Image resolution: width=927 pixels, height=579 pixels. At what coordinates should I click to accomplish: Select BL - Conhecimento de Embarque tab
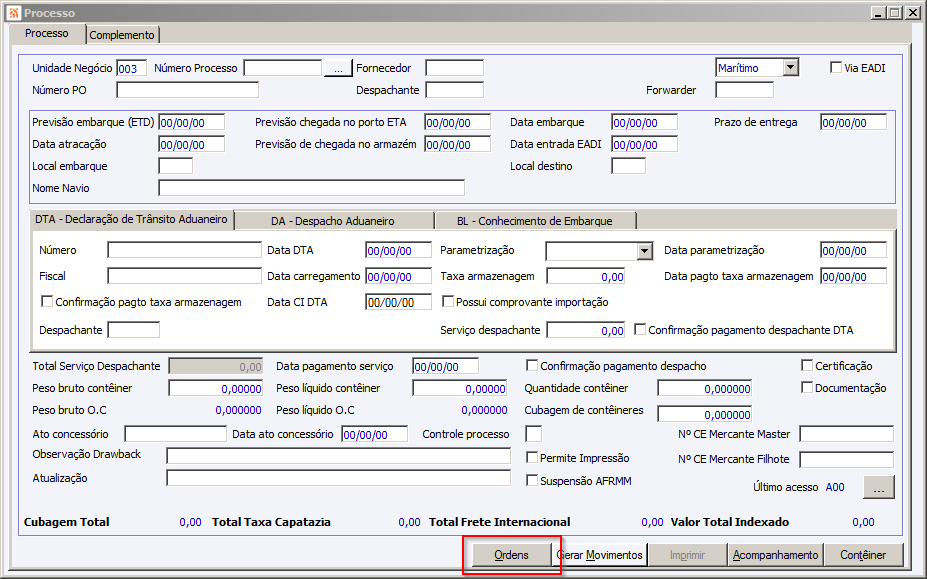pyautogui.click(x=535, y=221)
